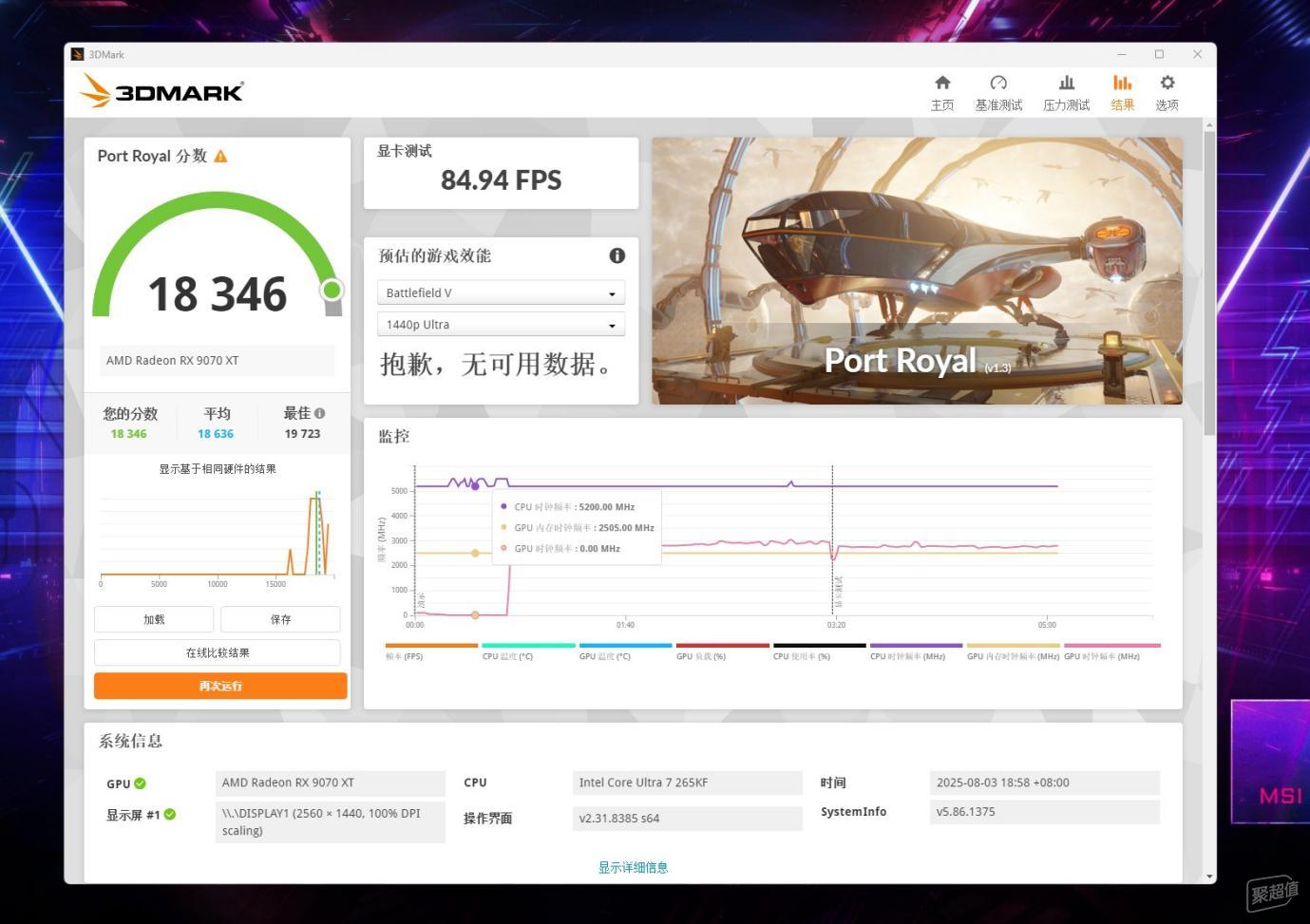Select the Results (结果) tab
Screen dimensions: 1310x924
tap(1122, 93)
